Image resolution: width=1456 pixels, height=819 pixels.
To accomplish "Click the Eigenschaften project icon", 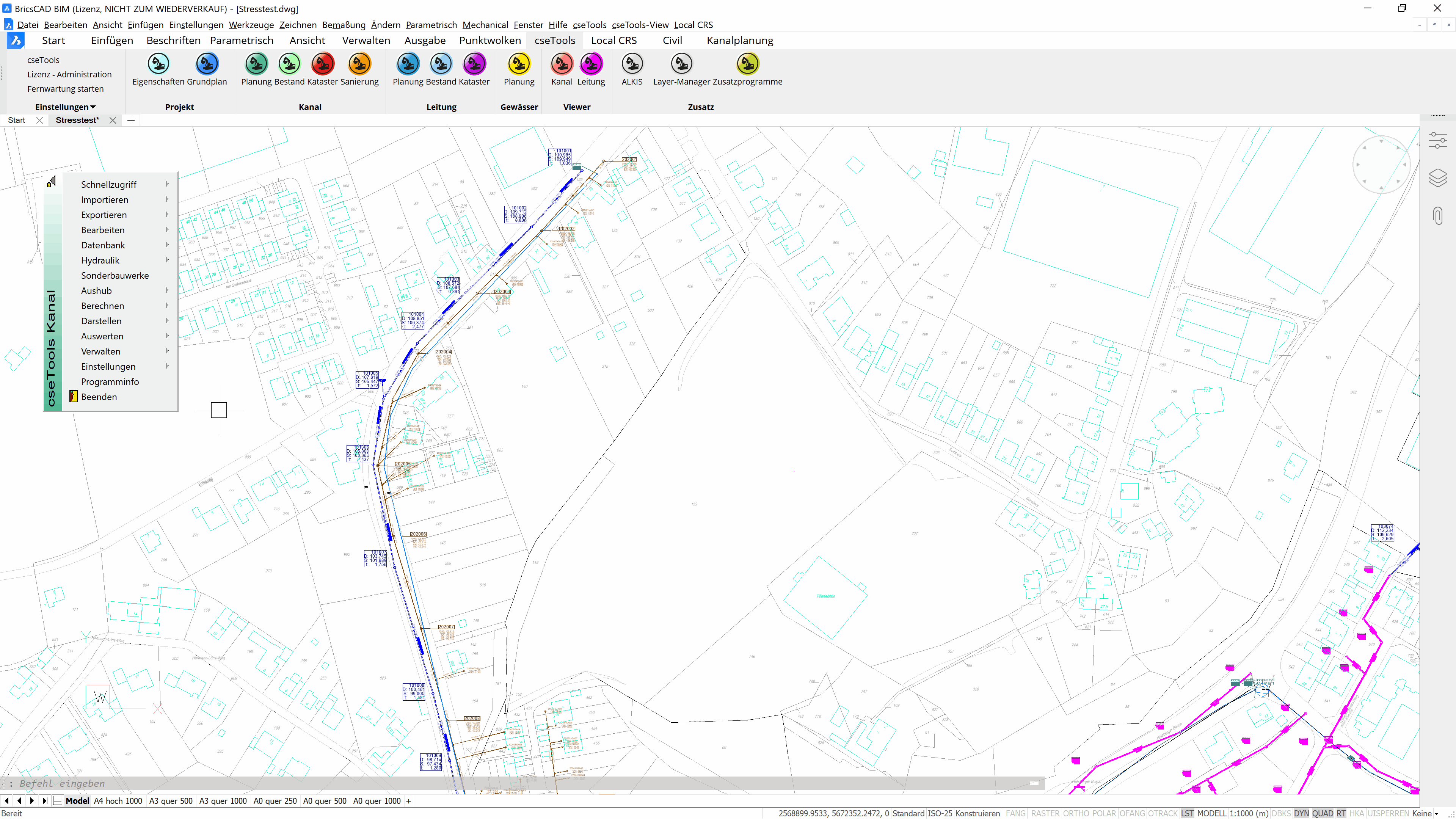I will [x=158, y=64].
